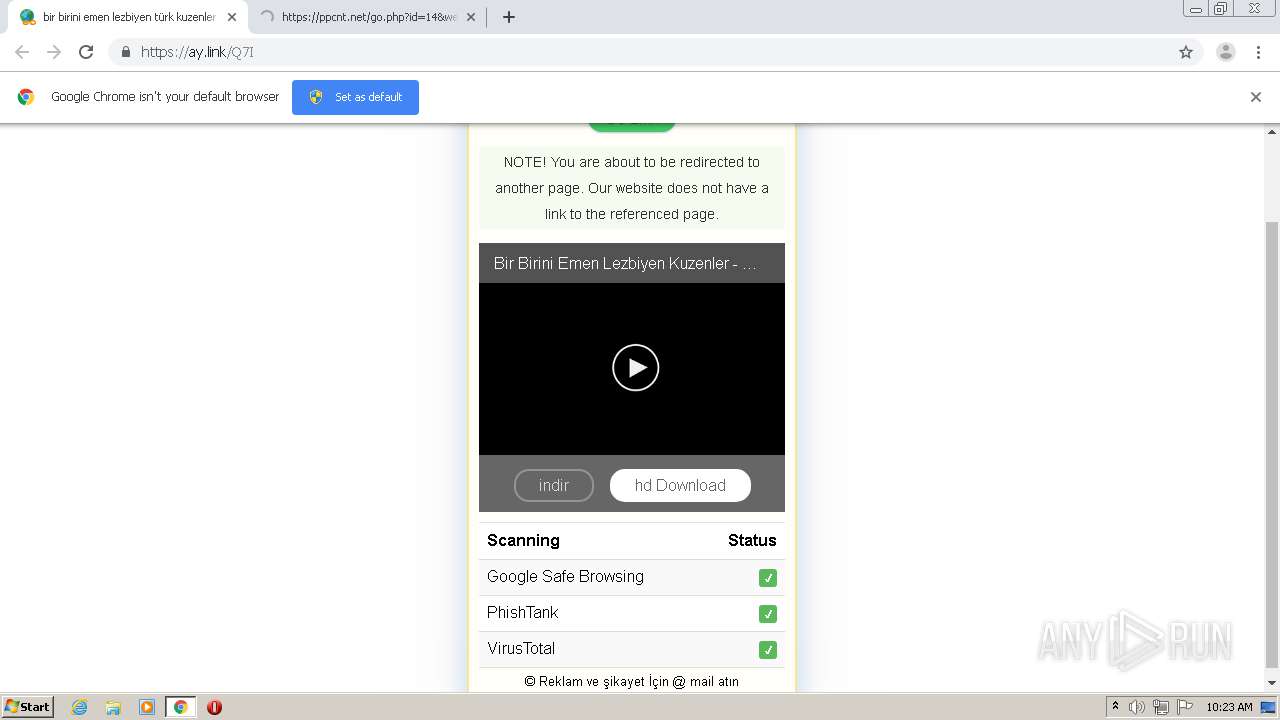1280x720 pixels.
Task: Launch Internet Explorer from the taskbar
Action: point(80,707)
